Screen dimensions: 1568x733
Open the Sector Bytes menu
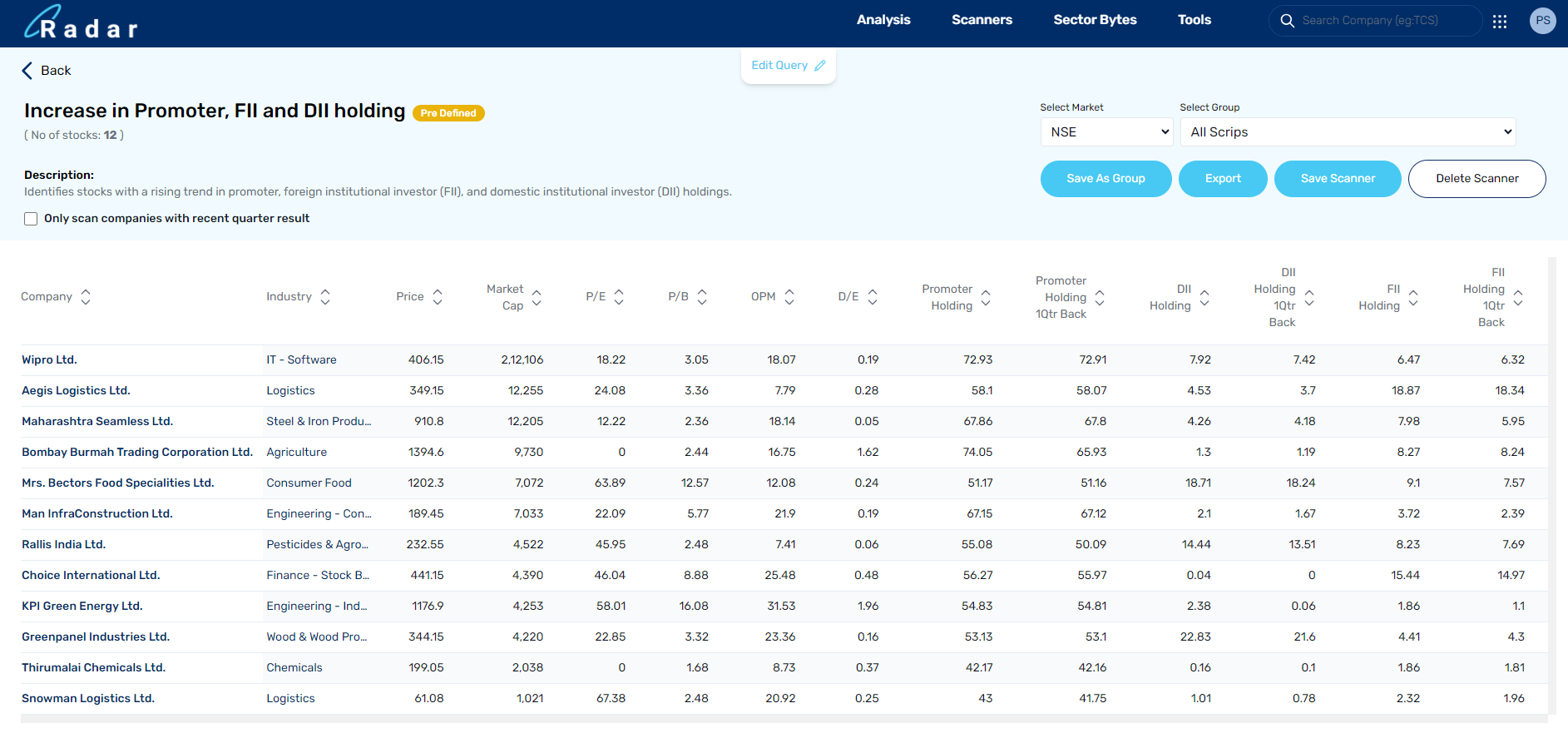(1095, 20)
